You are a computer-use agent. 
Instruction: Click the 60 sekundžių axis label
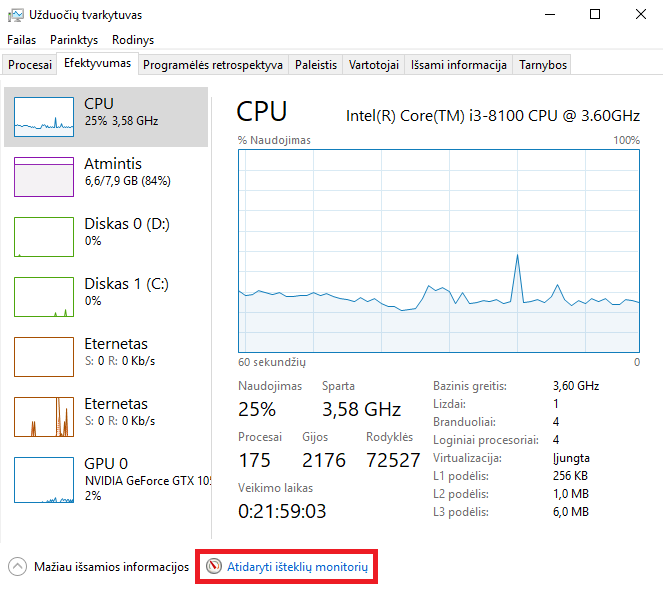[x=271, y=362]
